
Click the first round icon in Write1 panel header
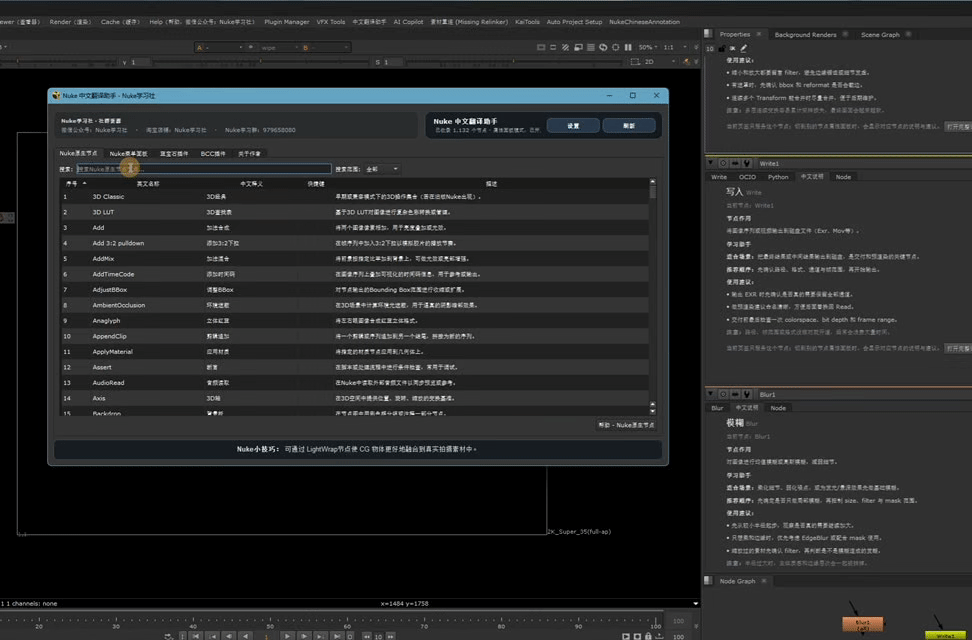tap(723, 164)
